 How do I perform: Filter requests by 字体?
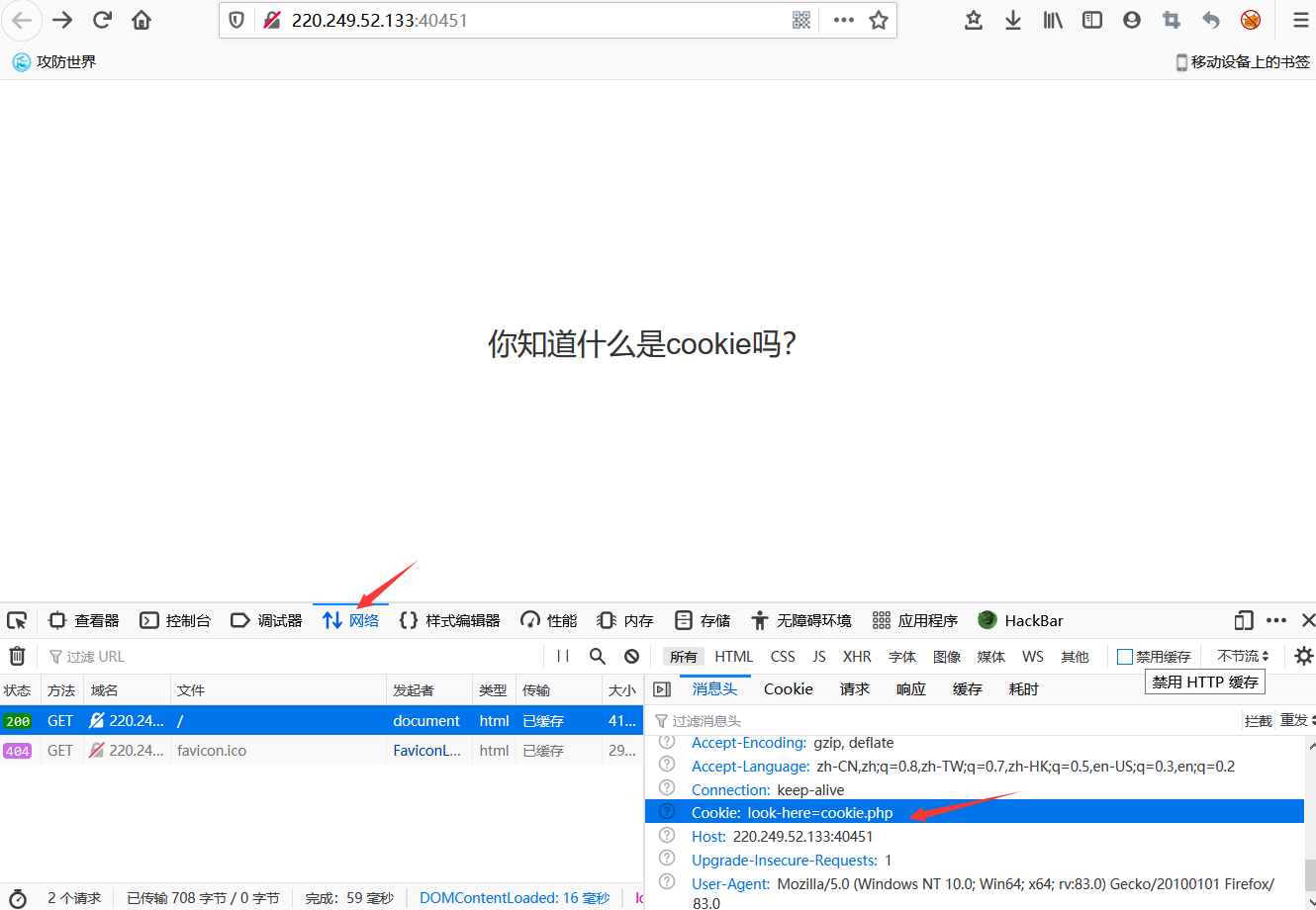[x=902, y=656]
